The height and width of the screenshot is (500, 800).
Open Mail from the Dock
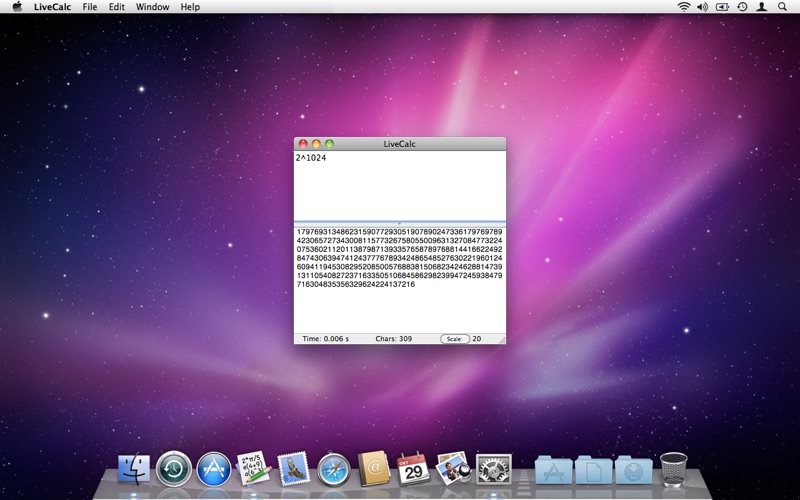293,468
